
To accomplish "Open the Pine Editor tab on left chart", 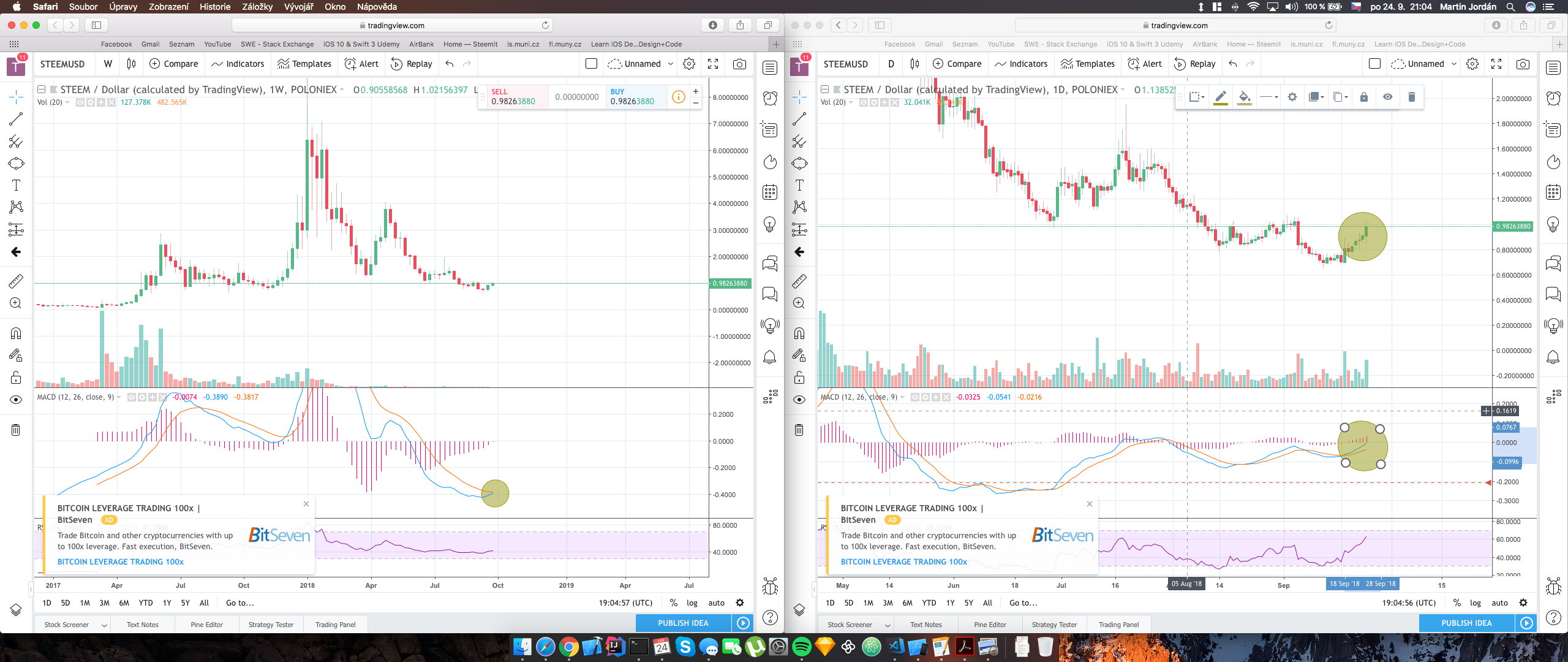I will [x=206, y=625].
